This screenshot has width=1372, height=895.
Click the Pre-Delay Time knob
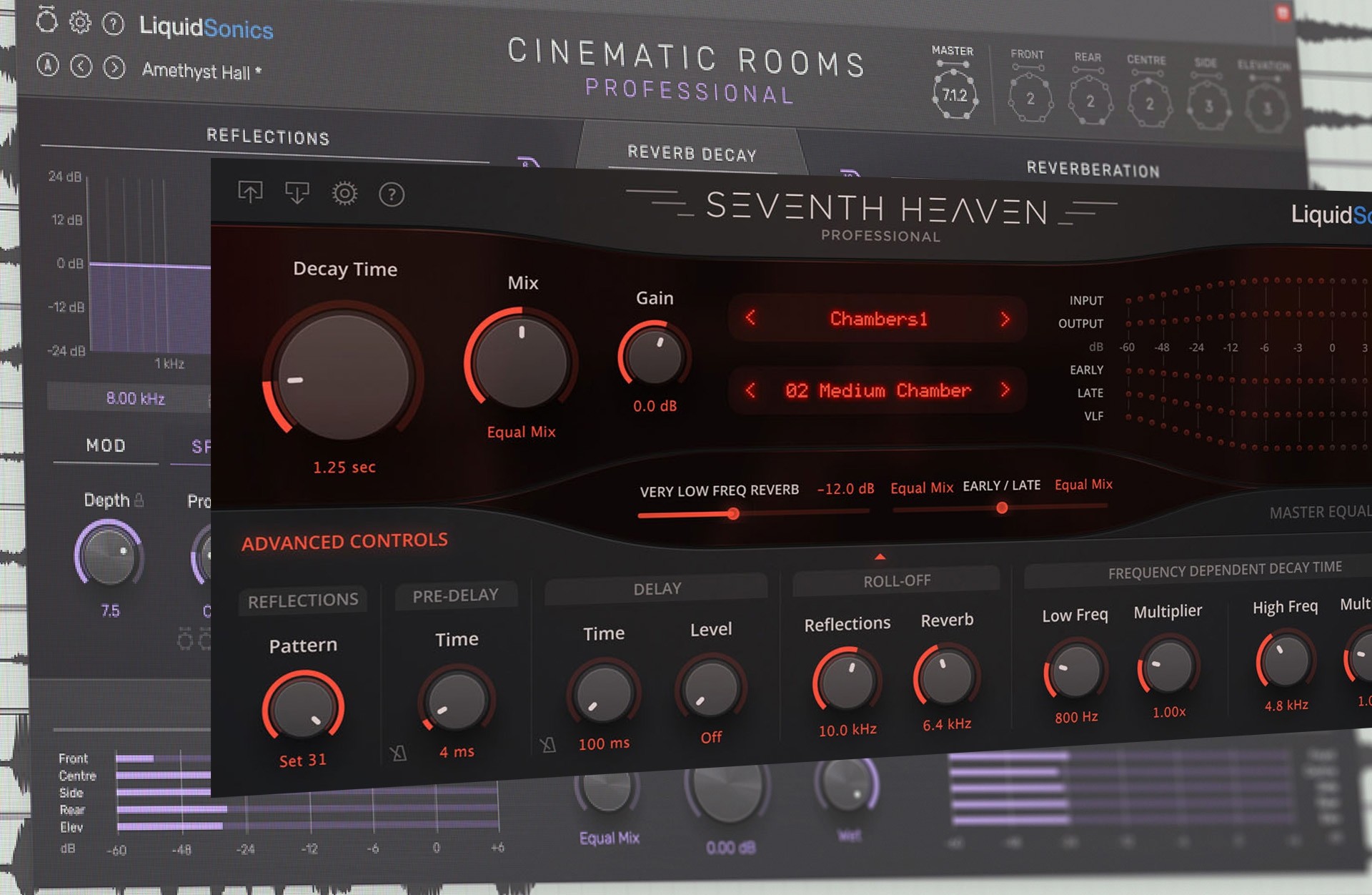(x=457, y=701)
